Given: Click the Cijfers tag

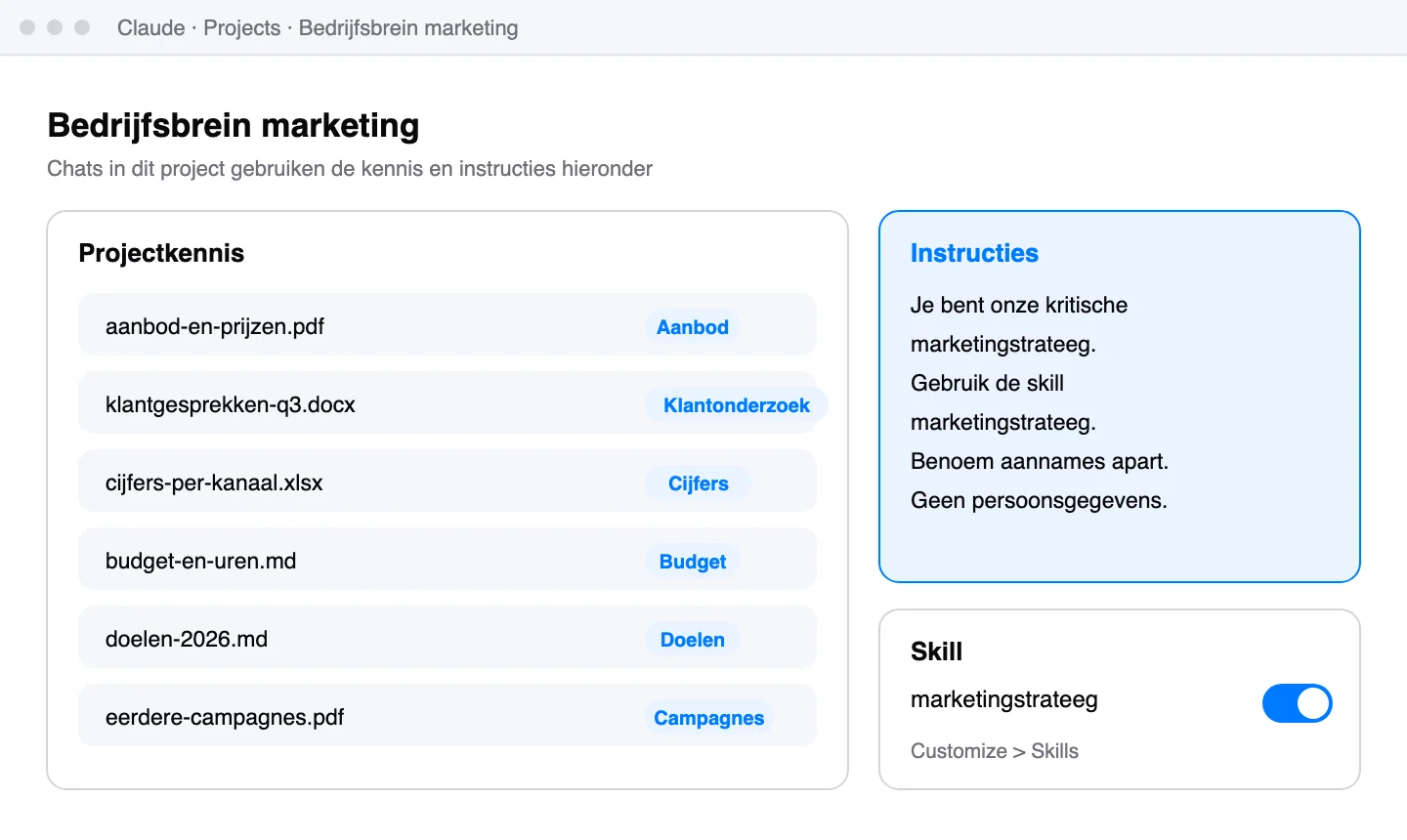Looking at the screenshot, I should pyautogui.click(x=699, y=483).
